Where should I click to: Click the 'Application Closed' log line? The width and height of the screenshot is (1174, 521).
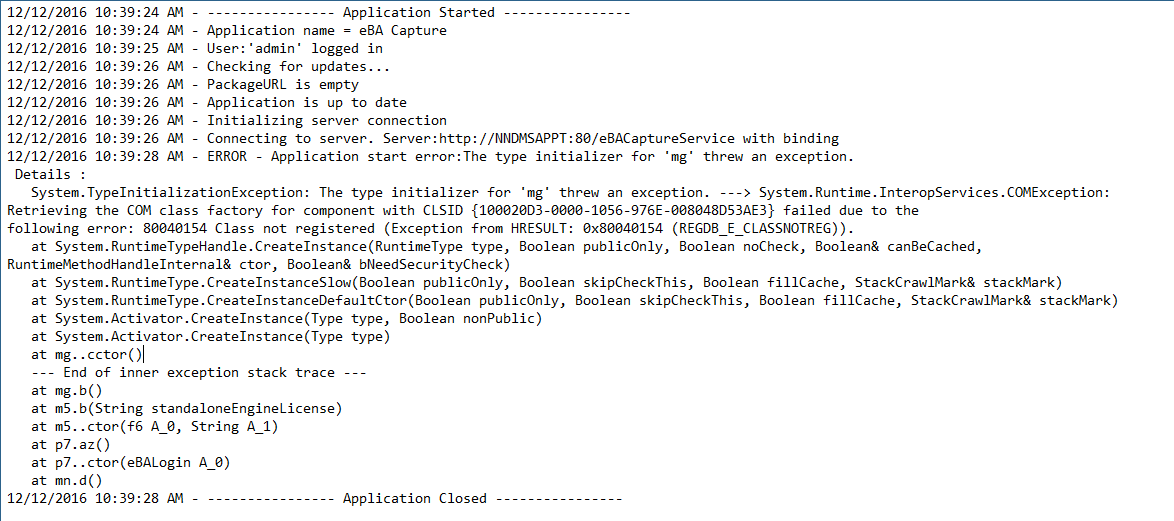(x=314, y=499)
